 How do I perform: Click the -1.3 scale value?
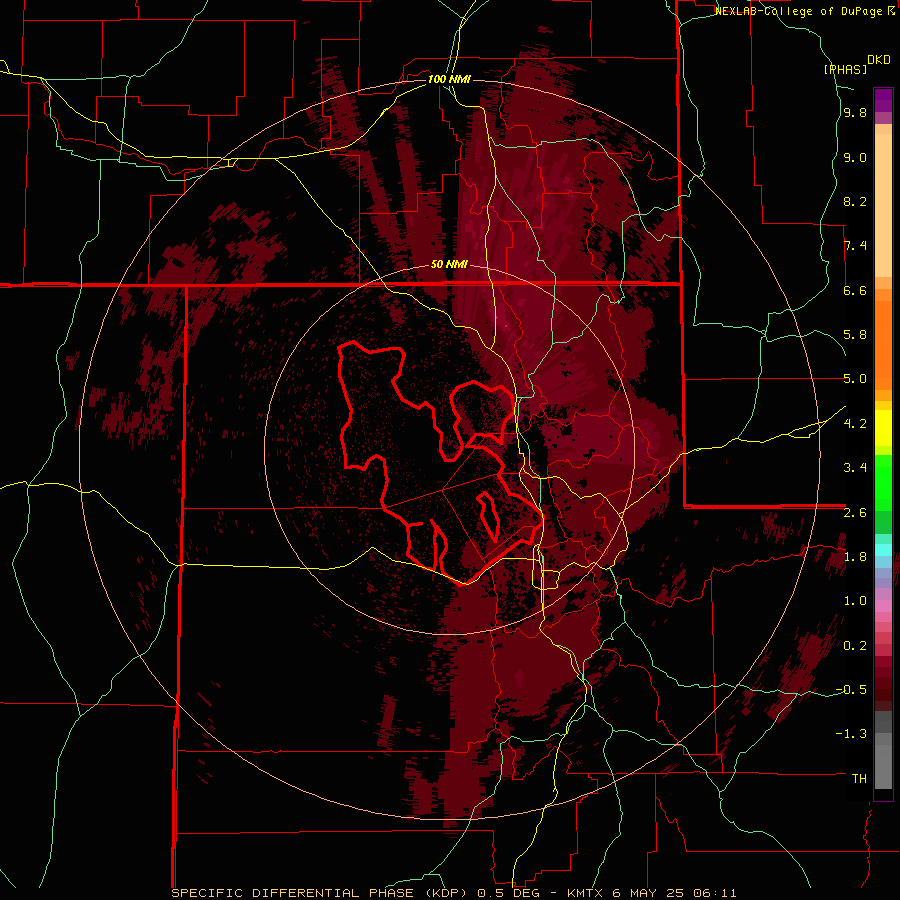point(851,734)
